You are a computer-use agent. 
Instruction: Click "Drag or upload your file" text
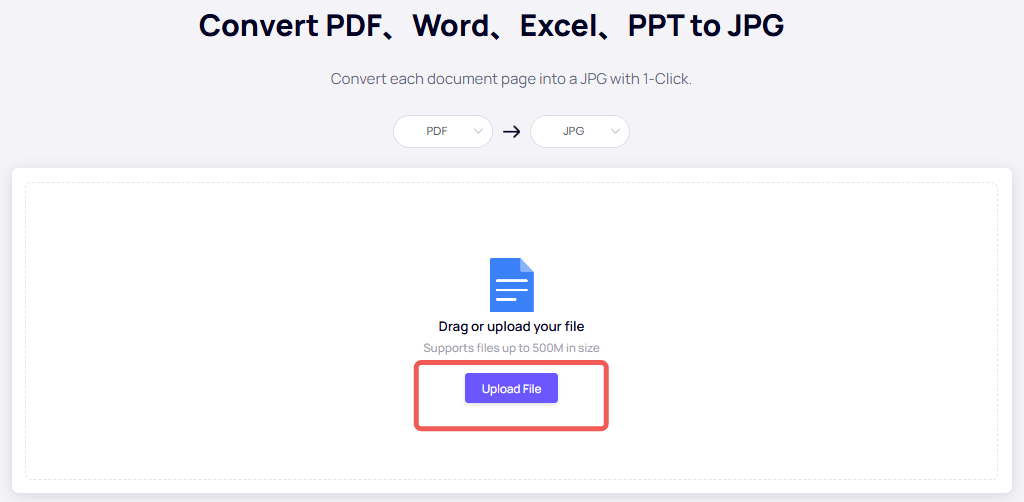pyautogui.click(x=511, y=326)
